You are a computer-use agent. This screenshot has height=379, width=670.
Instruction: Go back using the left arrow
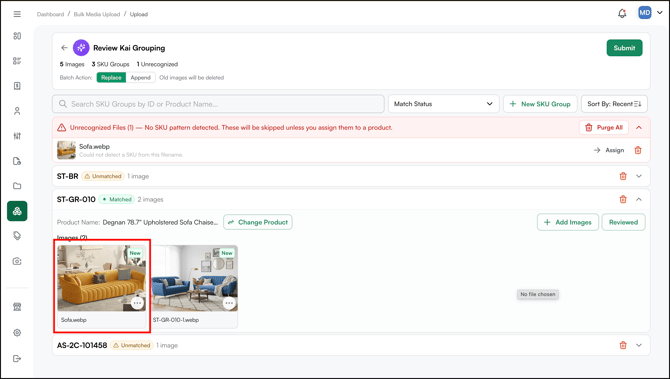tap(64, 48)
